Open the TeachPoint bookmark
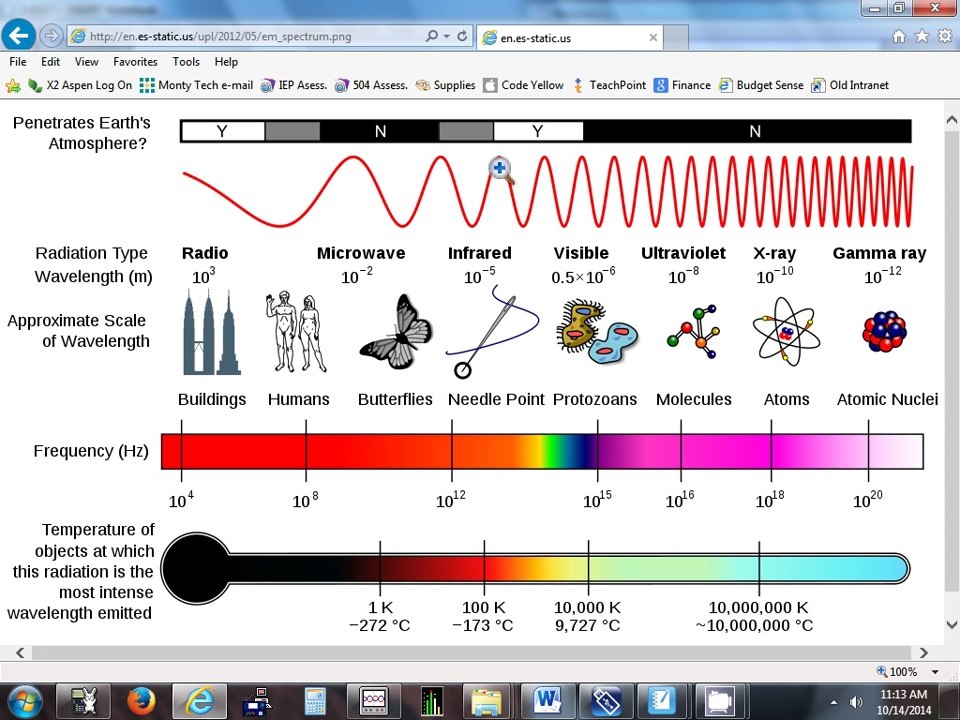 [609, 86]
